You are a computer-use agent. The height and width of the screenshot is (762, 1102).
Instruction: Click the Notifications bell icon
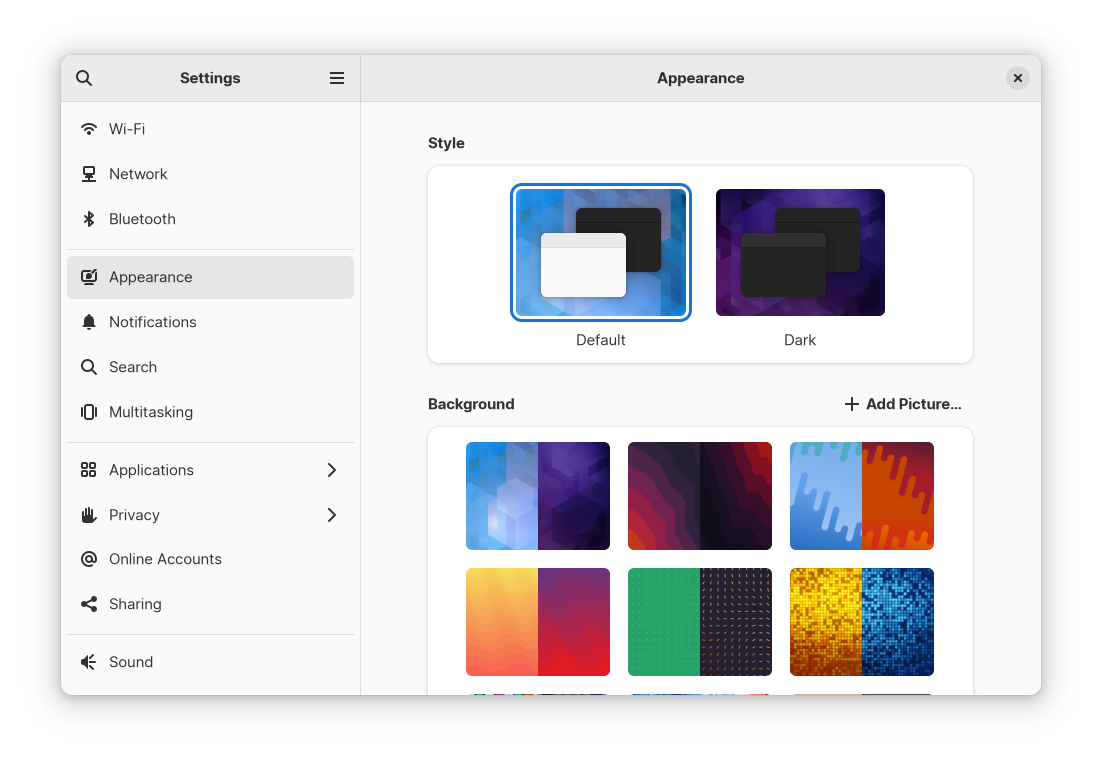tap(89, 322)
